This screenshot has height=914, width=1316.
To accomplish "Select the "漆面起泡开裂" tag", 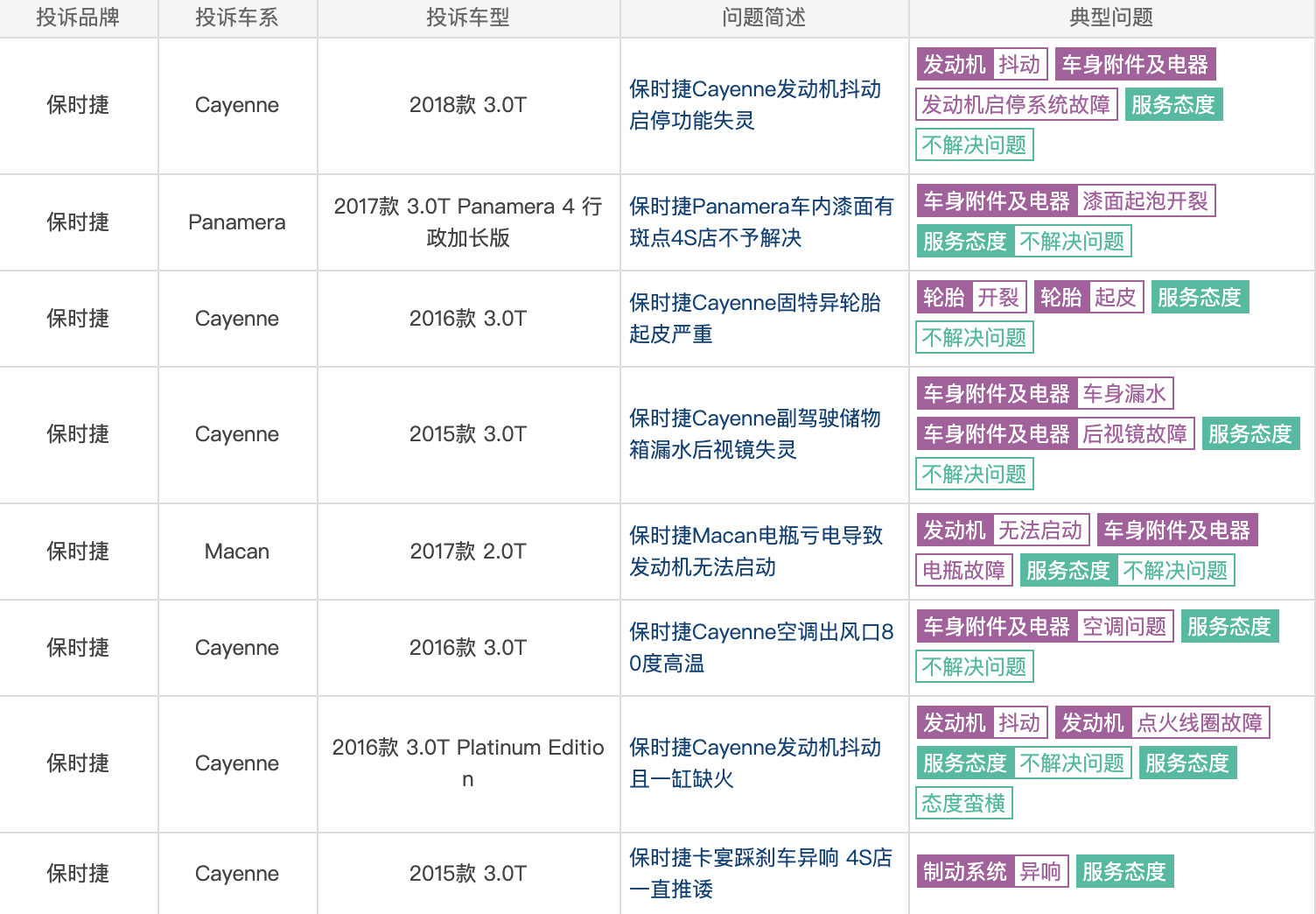I will tap(1145, 201).
